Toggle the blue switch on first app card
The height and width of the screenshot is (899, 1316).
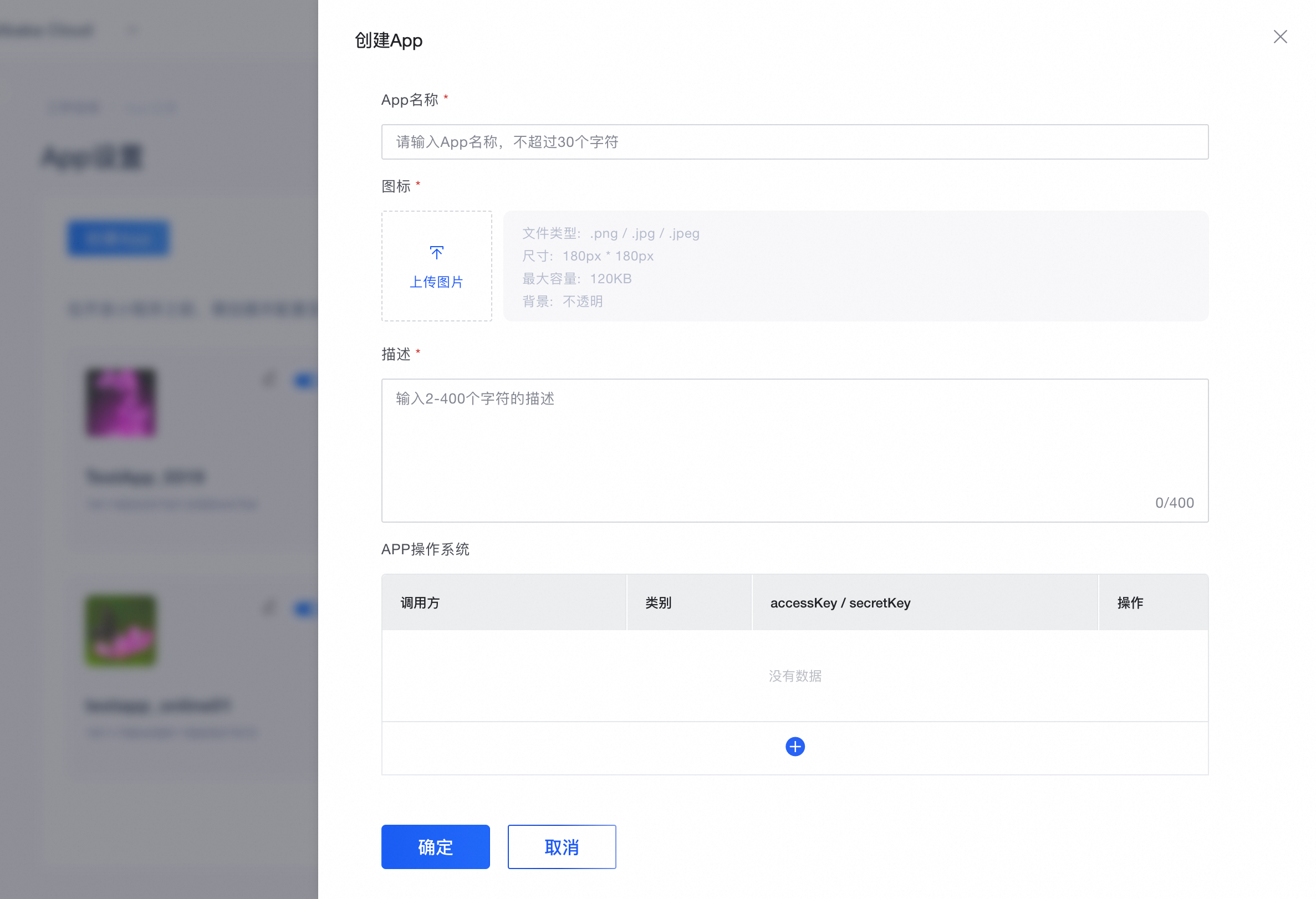305,381
